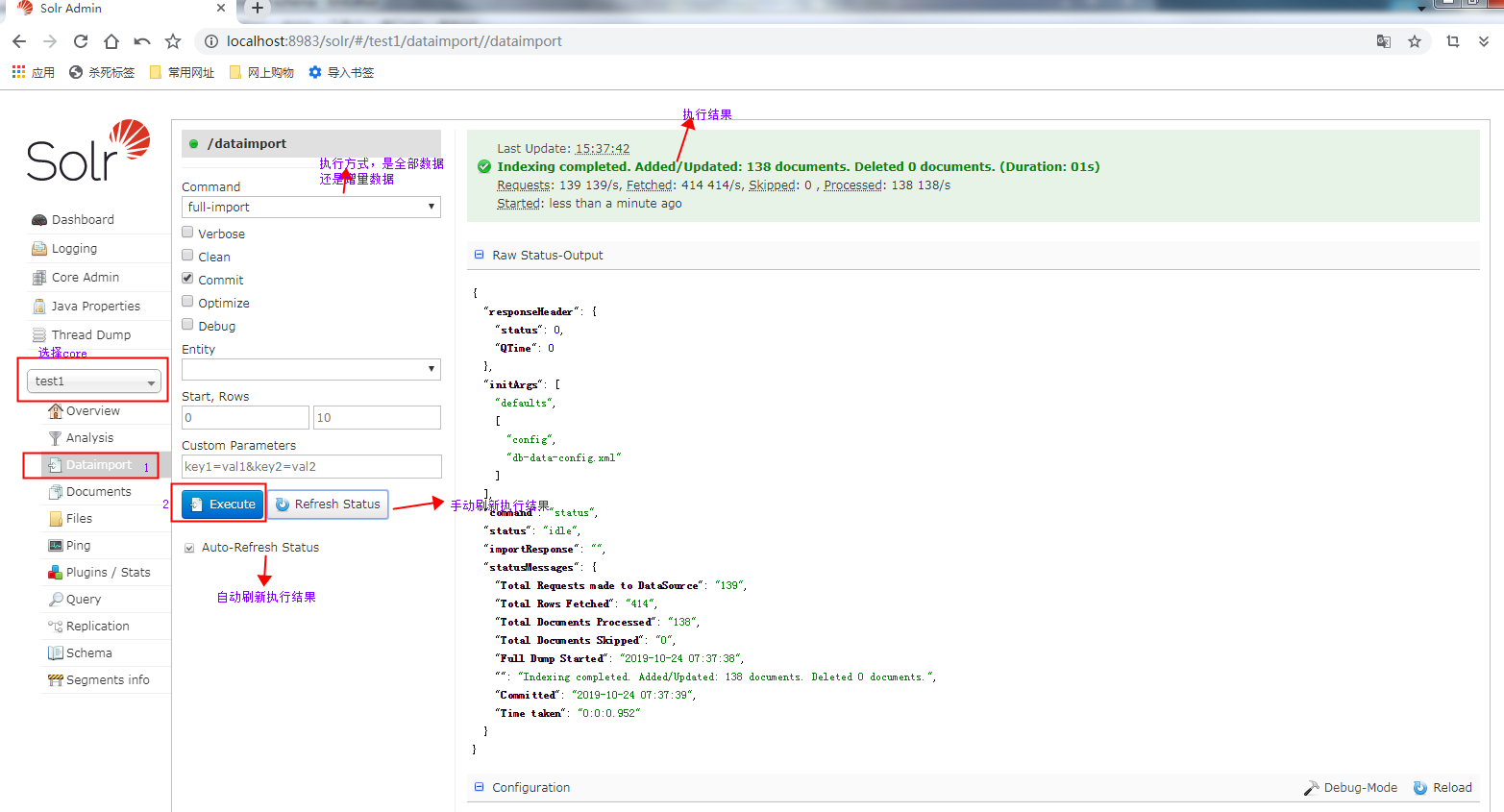Open Overview via its house icon
This screenshot has width=1504, height=812.
[x=56, y=411]
